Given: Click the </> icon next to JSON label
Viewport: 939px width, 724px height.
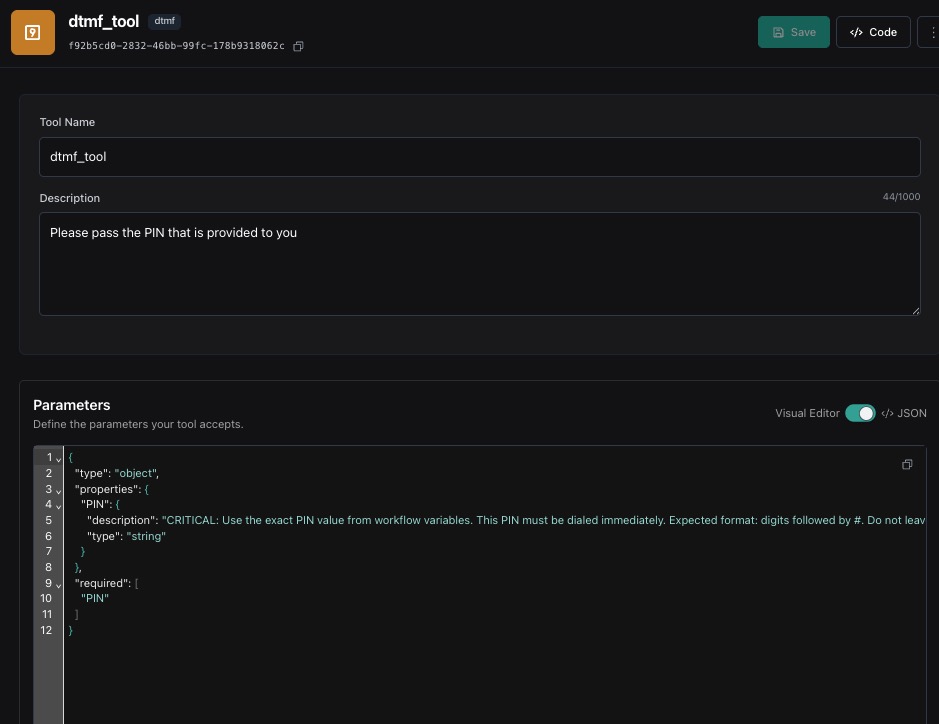Looking at the screenshot, I should click(887, 413).
